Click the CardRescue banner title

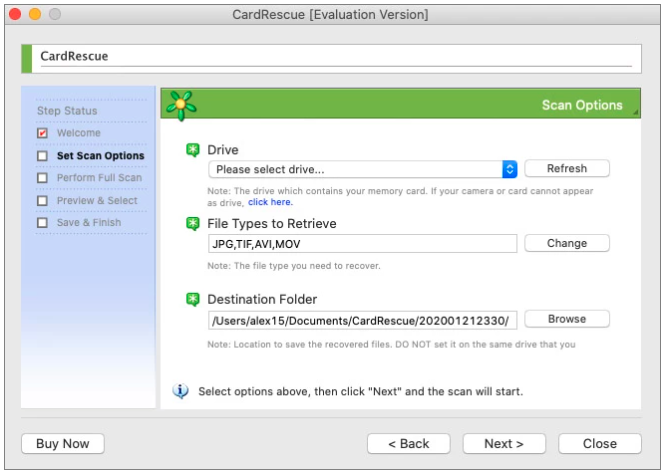click(74, 56)
